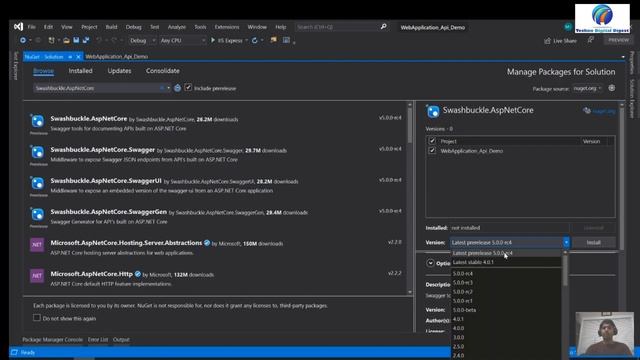640x360 pixels.
Task: Open the document tabs overflow dropdown
Action: click(623, 57)
